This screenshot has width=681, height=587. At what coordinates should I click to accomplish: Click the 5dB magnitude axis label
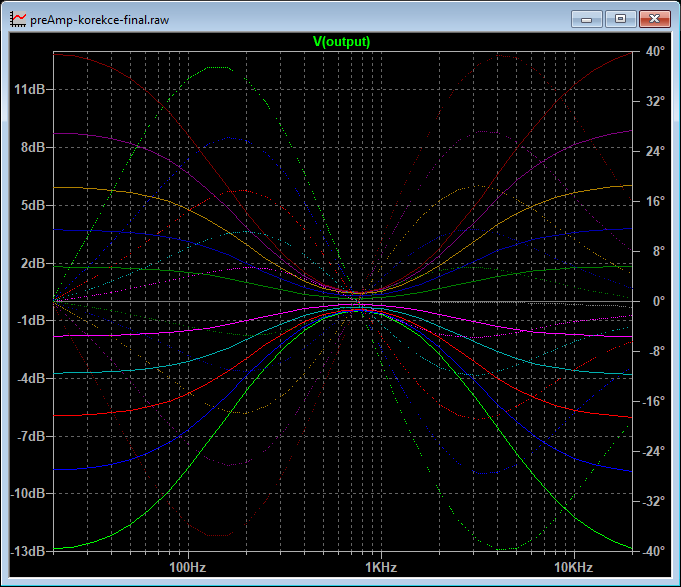[33, 205]
